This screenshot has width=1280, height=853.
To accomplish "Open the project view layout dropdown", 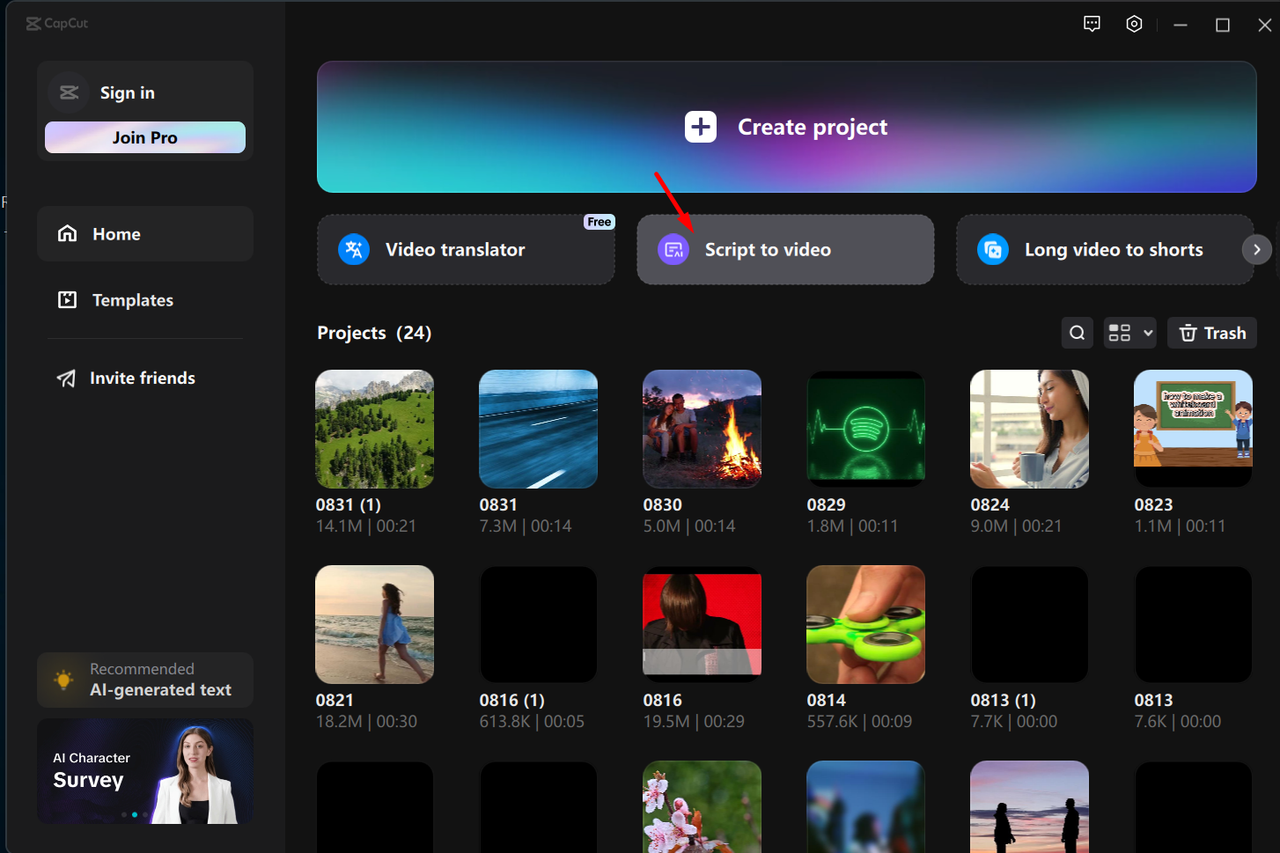I will point(1130,332).
